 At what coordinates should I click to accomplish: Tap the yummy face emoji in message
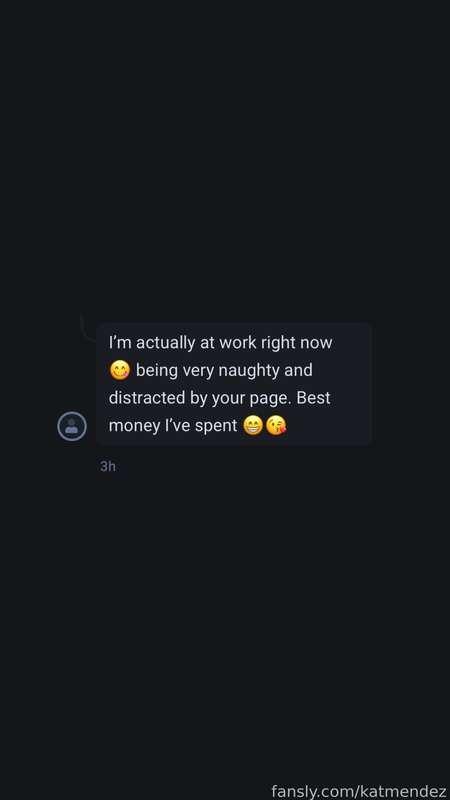120,370
